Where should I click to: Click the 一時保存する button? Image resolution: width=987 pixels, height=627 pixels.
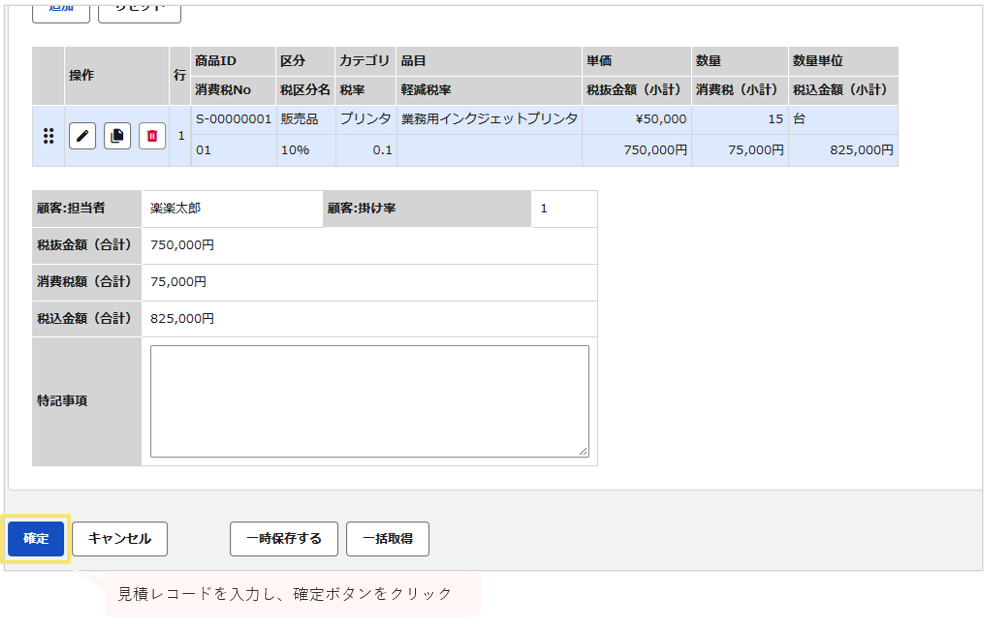284,539
